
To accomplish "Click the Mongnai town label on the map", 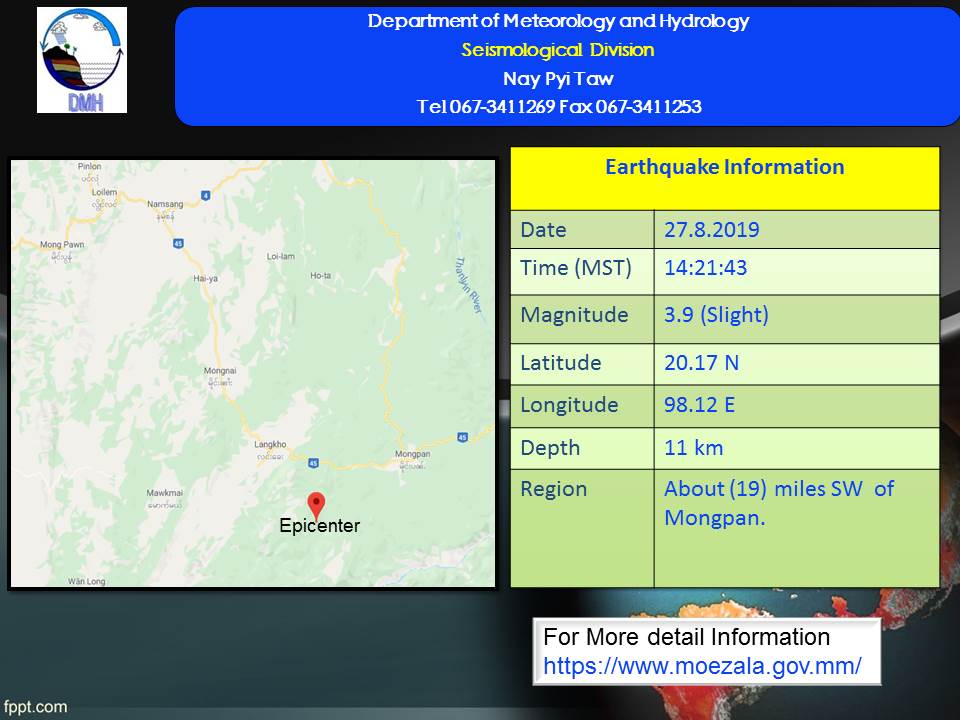I will pyautogui.click(x=220, y=370).
